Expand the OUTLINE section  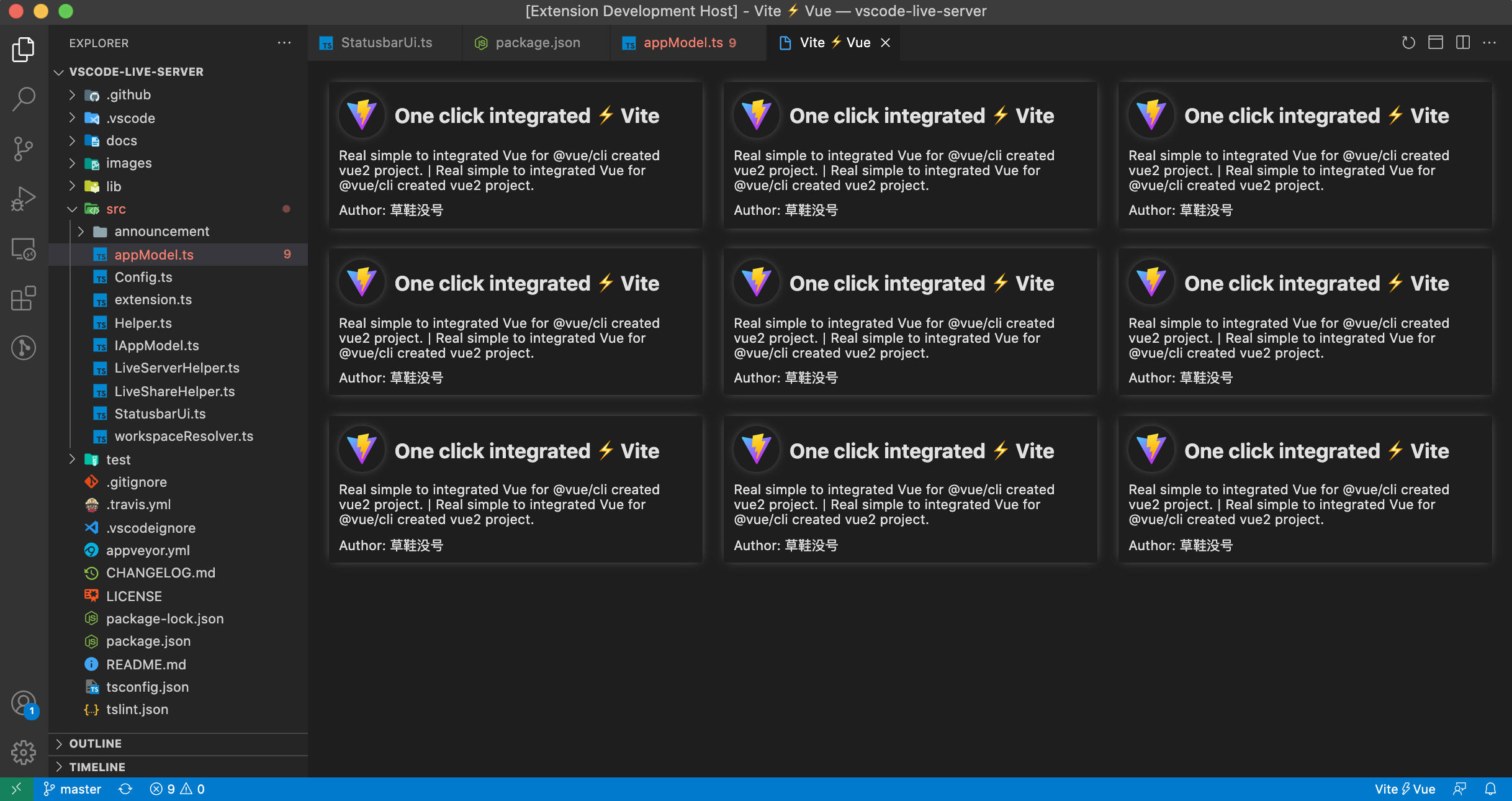96,743
